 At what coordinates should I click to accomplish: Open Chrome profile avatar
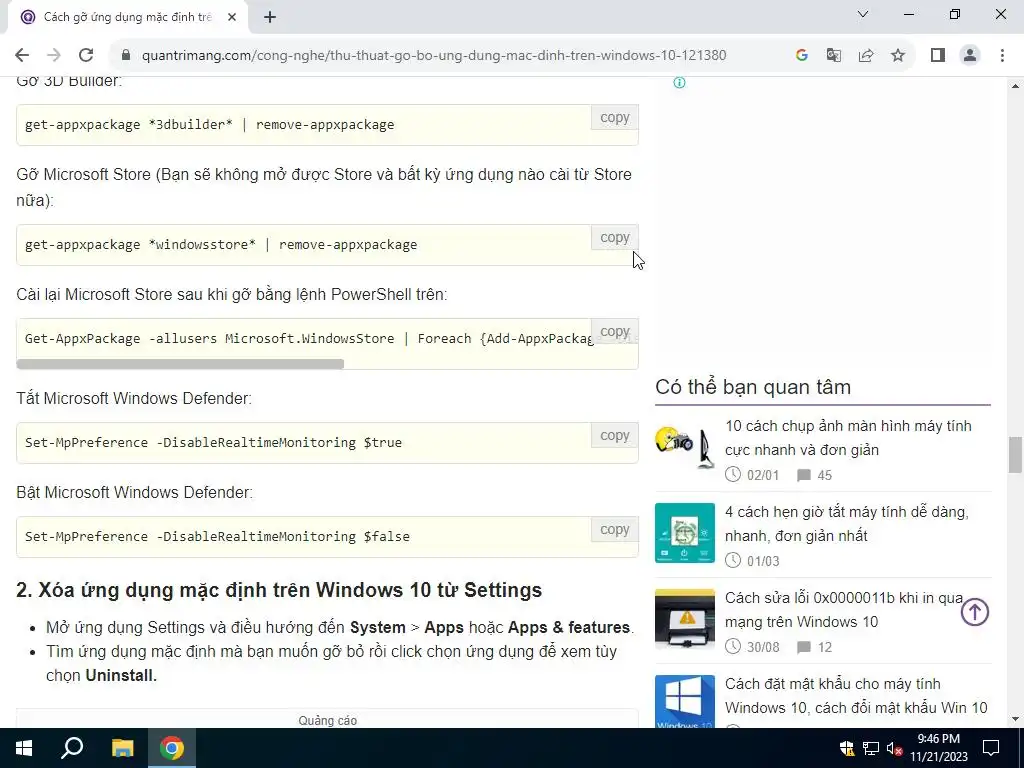coord(970,55)
